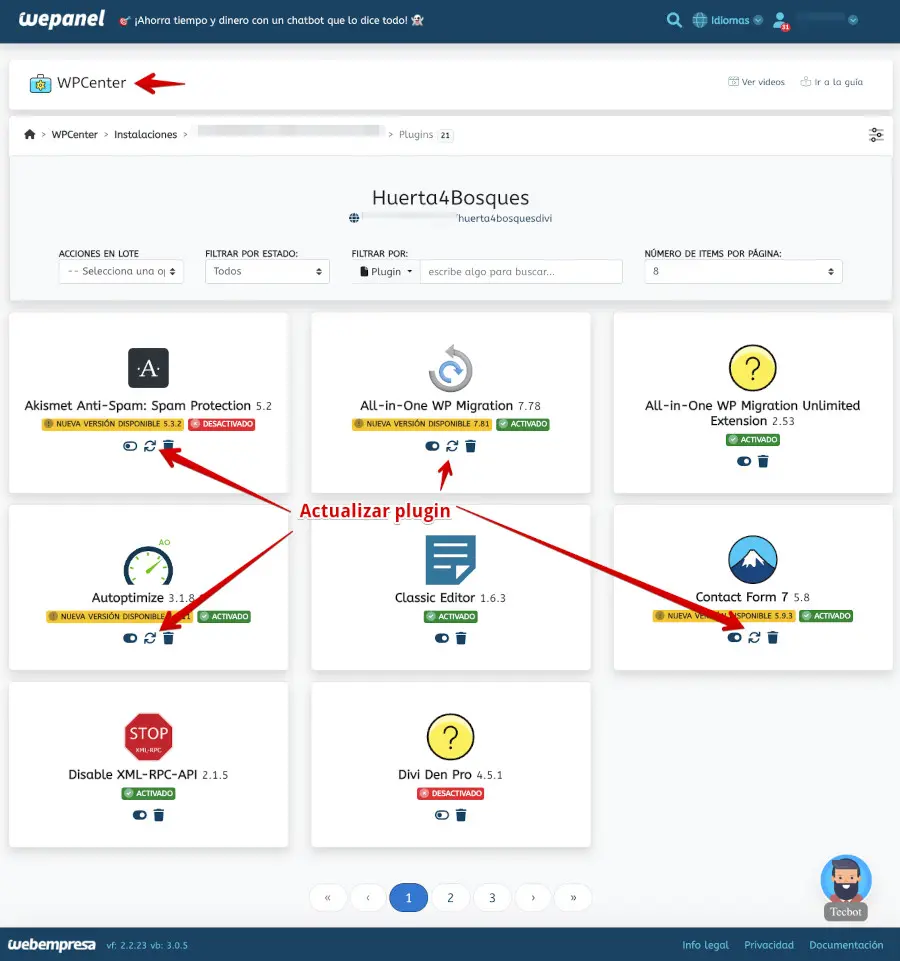Open the Acciones en lote dropdown
The image size is (900, 961).
click(121, 272)
